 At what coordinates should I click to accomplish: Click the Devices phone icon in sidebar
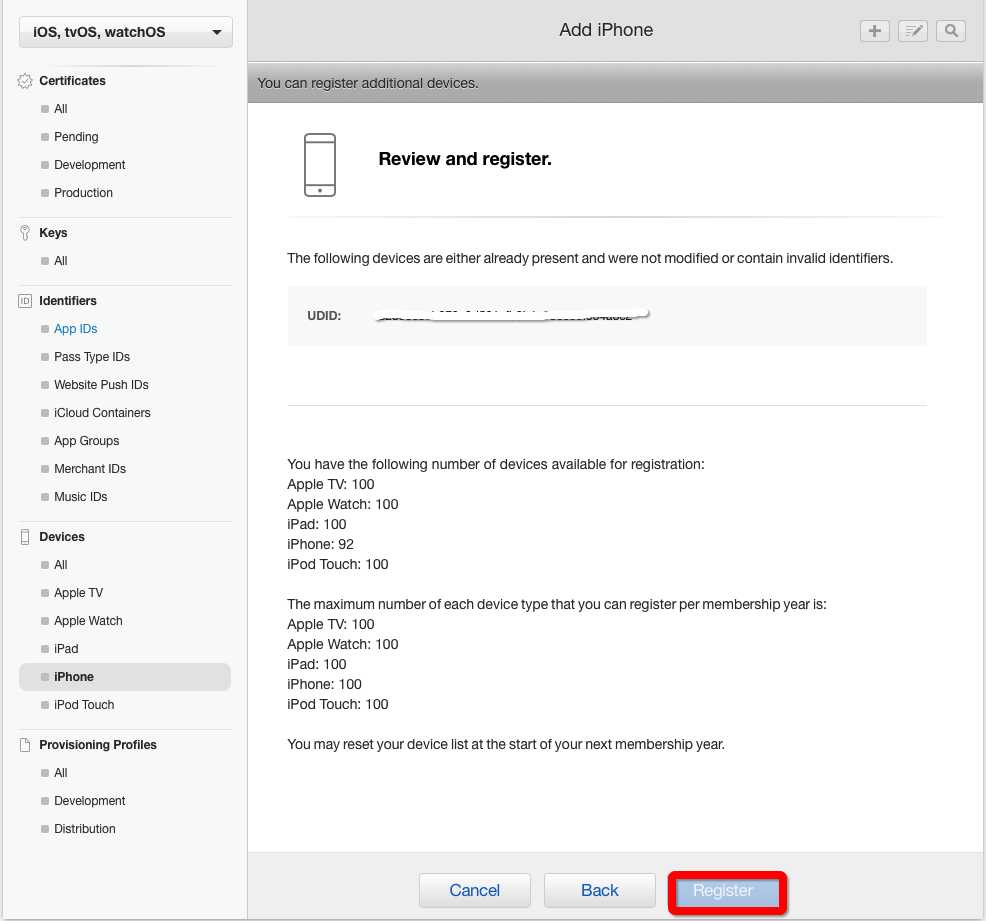click(25, 537)
